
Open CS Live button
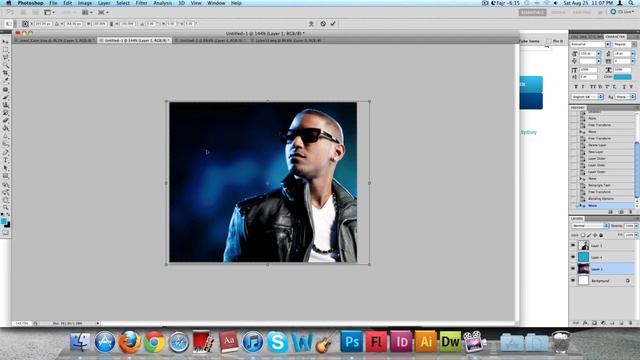[623, 12]
